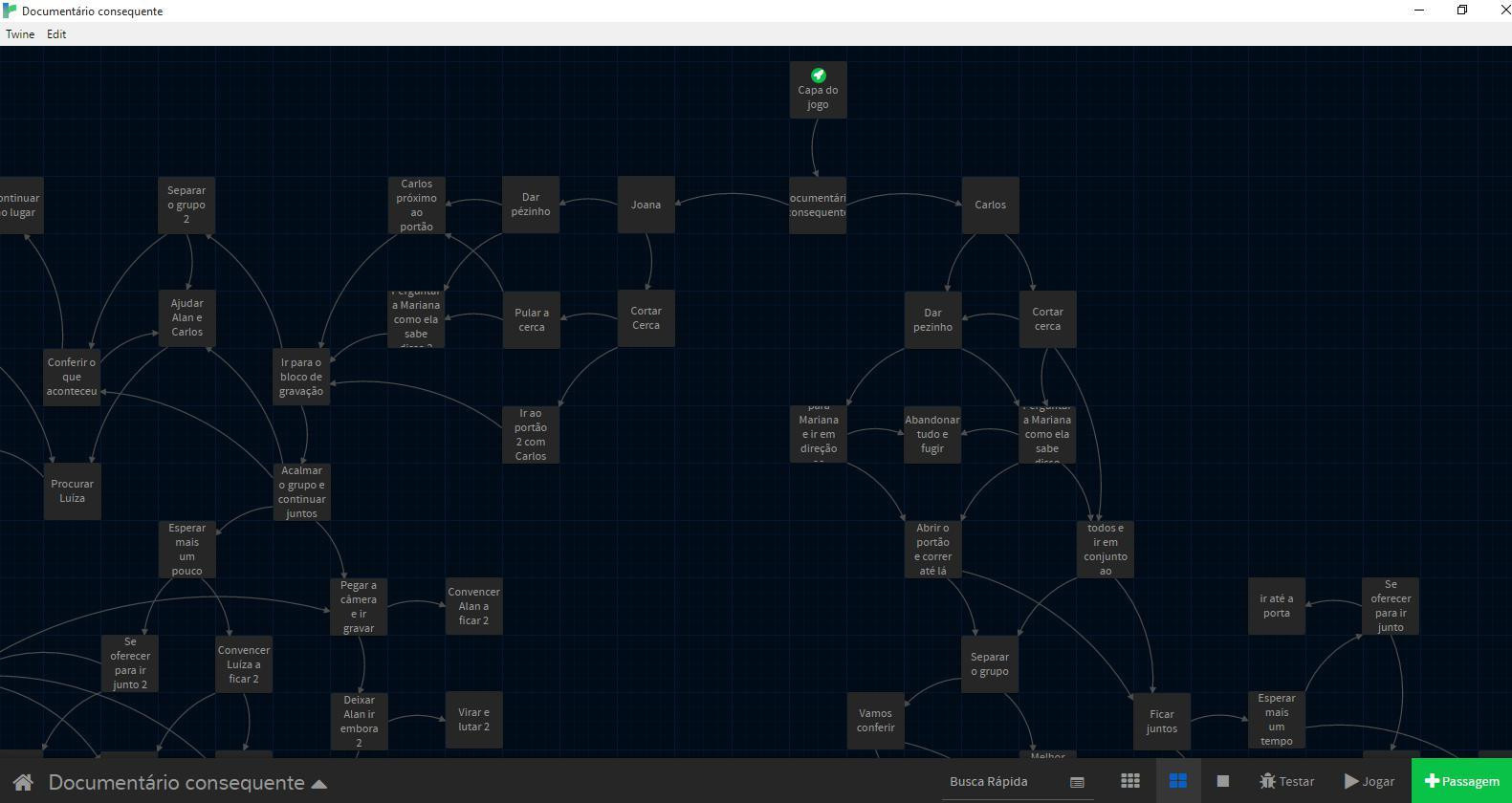1512x803 pixels.
Task: Click the Twine logo in title bar
Action: click(x=10, y=11)
